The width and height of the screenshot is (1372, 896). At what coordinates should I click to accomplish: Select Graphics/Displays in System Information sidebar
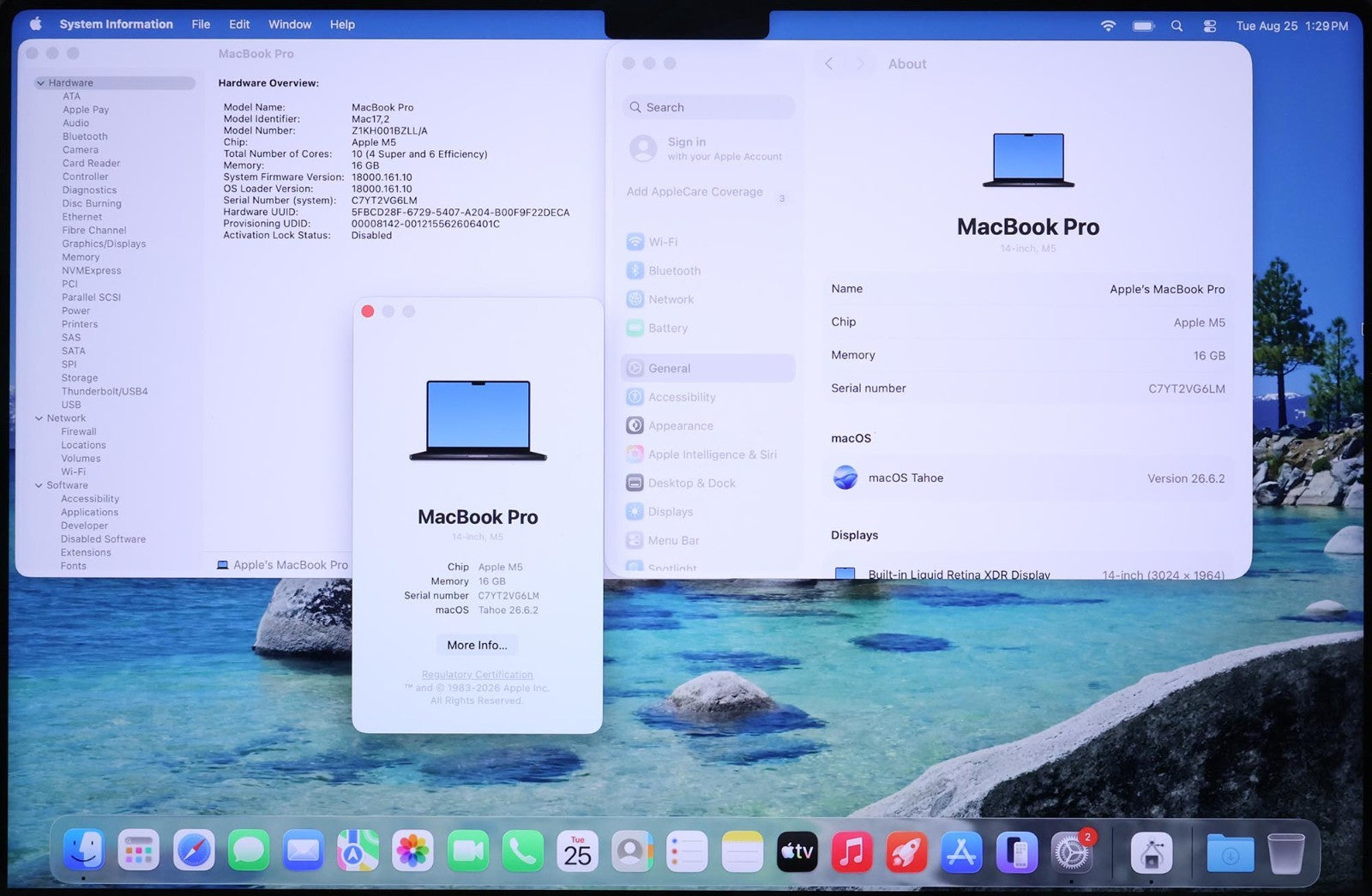[104, 244]
